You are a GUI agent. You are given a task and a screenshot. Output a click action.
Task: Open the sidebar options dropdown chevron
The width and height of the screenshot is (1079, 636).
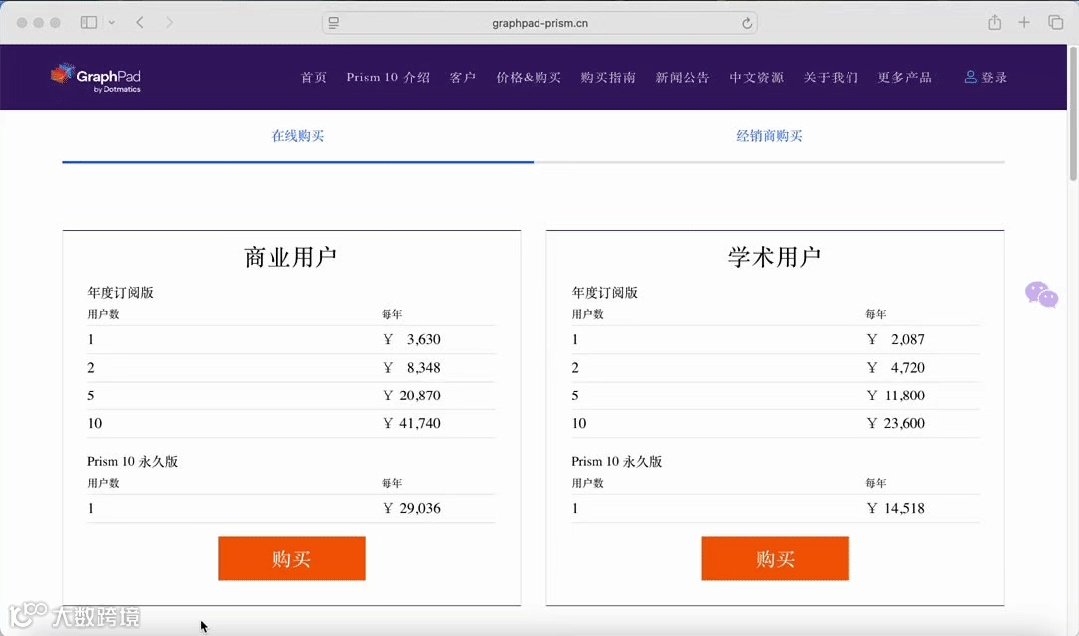(111, 23)
